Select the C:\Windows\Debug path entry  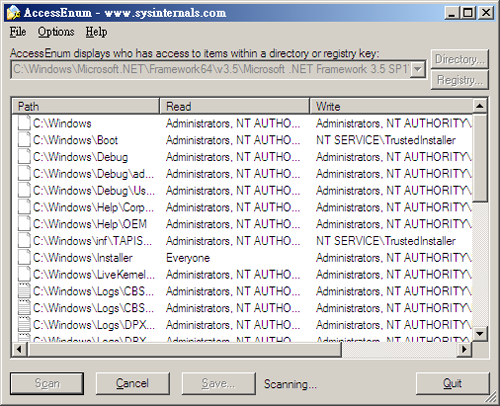(80, 157)
